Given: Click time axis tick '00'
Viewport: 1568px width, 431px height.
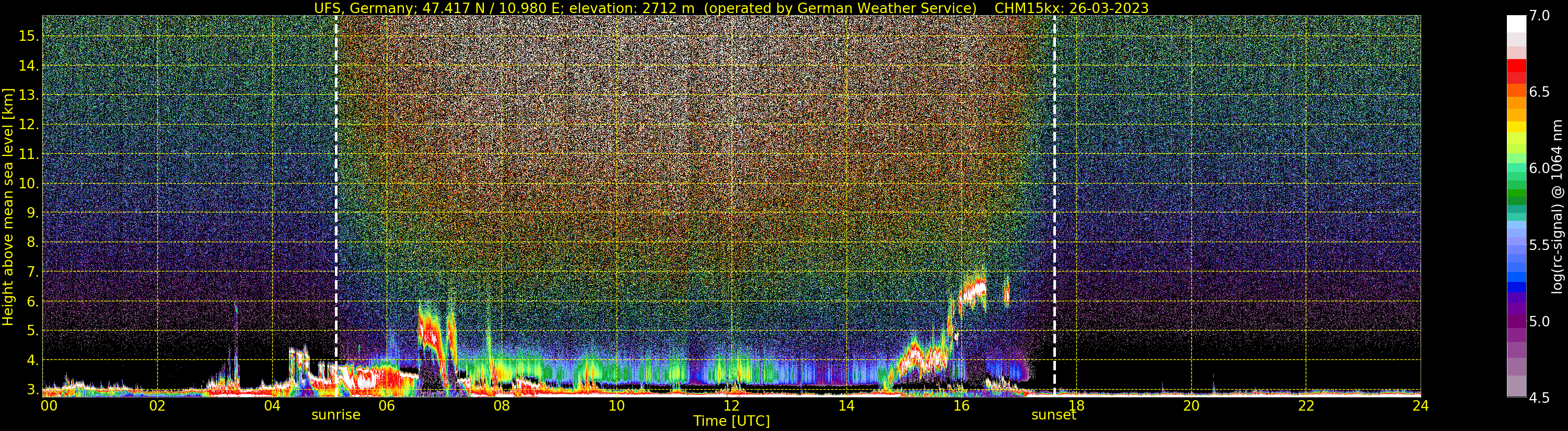Looking at the screenshot, I should point(48,406).
